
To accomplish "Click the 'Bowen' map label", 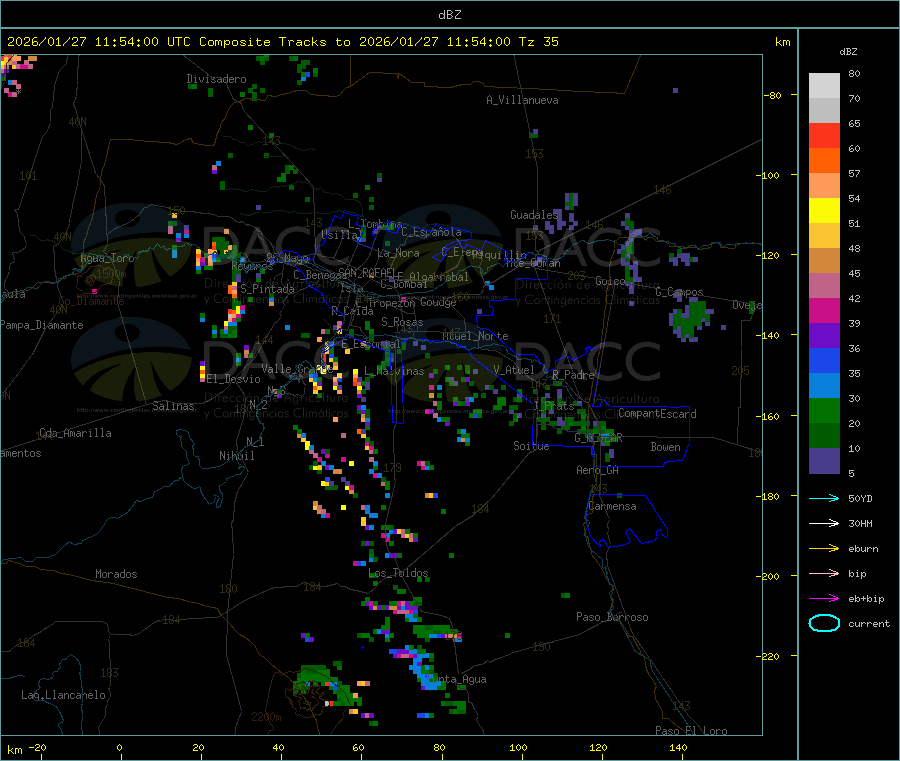I will (665, 447).
